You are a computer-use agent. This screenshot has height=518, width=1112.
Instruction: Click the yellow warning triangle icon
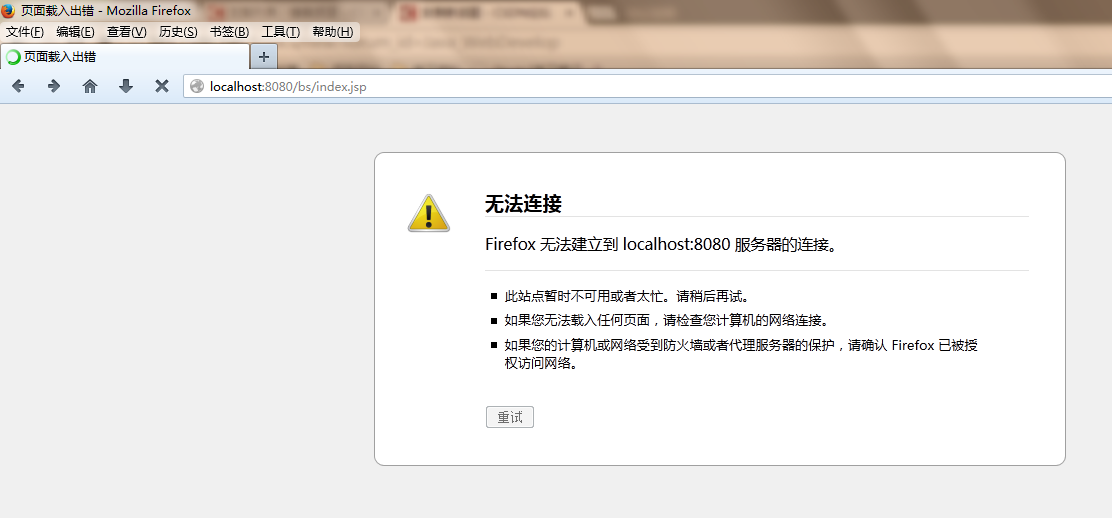pos(428,213)
